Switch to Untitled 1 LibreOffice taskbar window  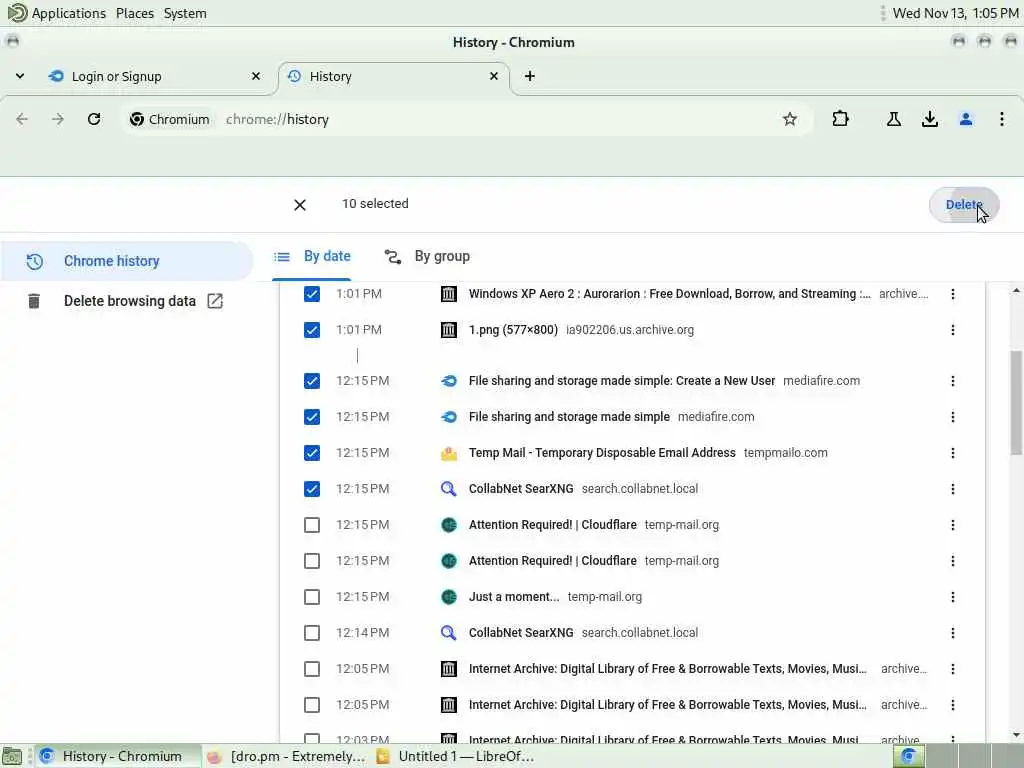click(456, 756)
